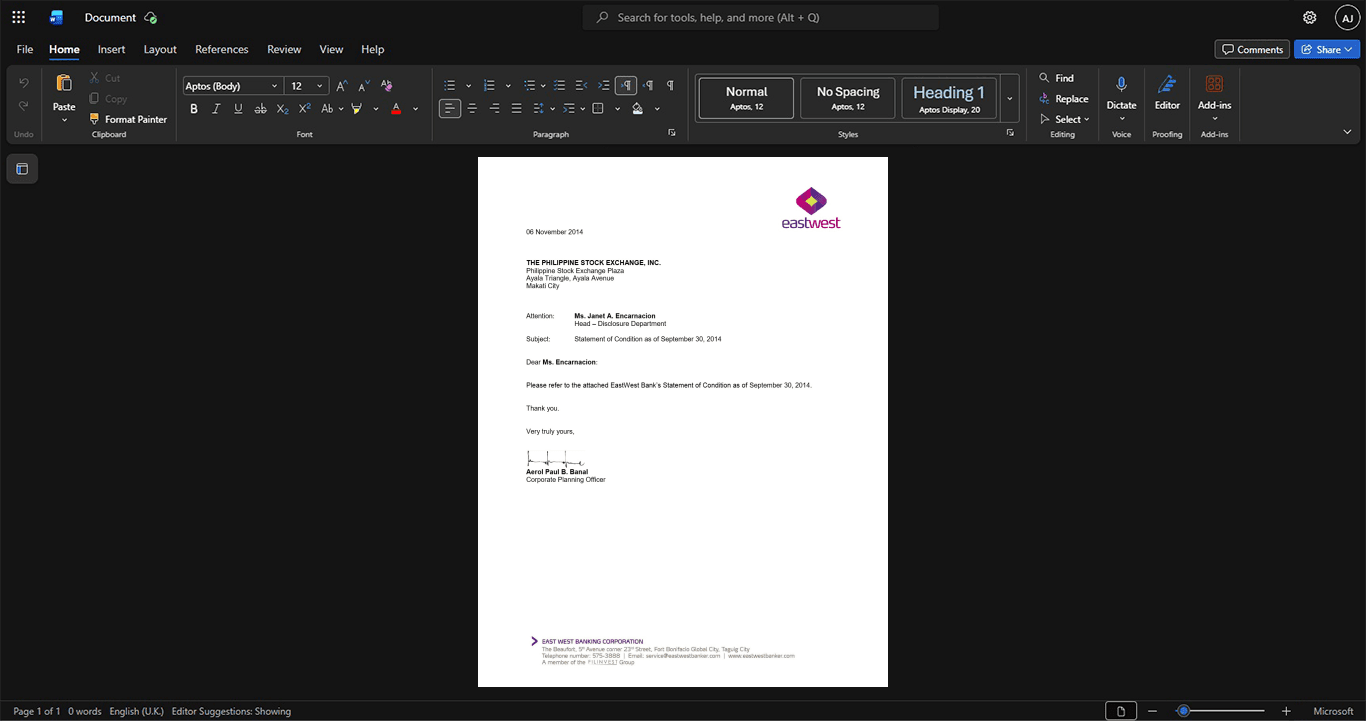The image size is (1366, 721).
Task: Apply Superscript formatting
Action: (305, 108)
